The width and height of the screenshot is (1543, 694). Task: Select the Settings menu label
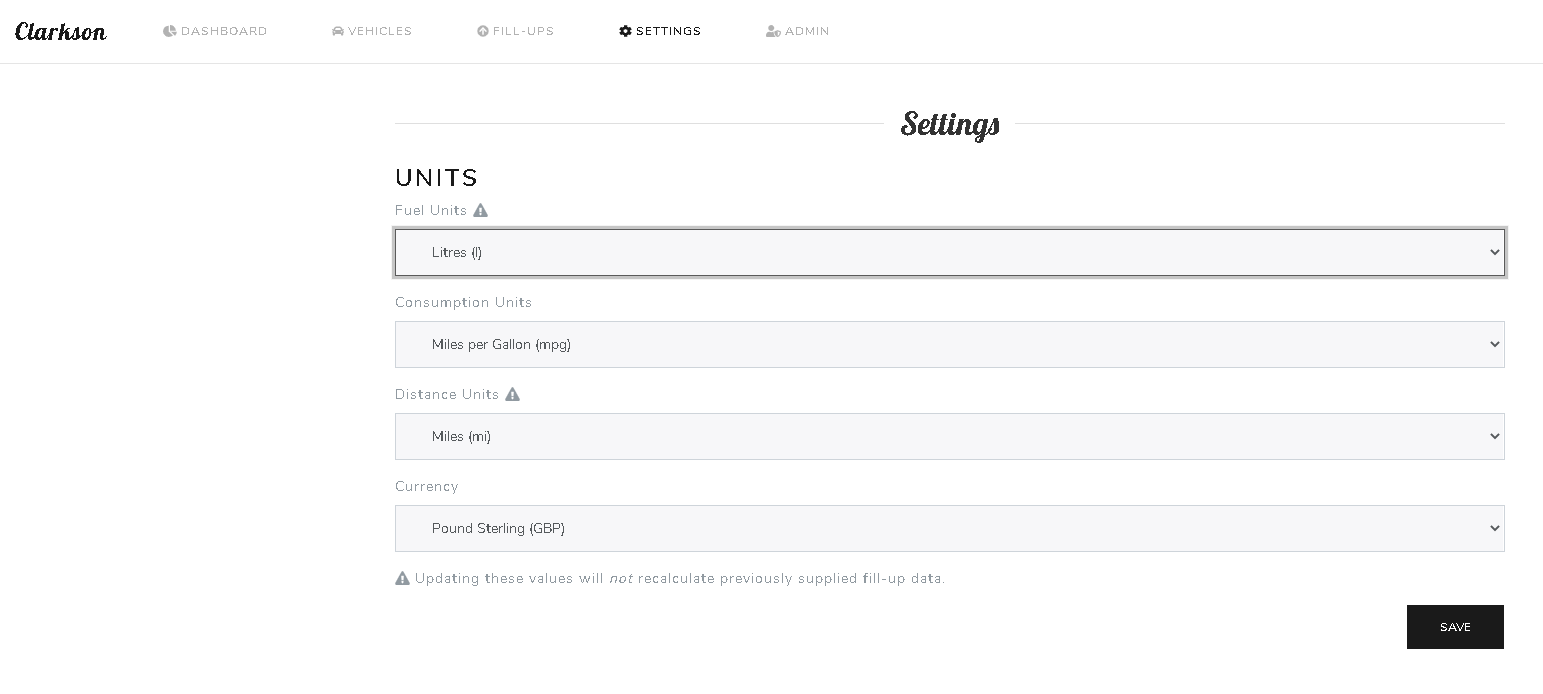pyautogui.click(x=668, y=31)
